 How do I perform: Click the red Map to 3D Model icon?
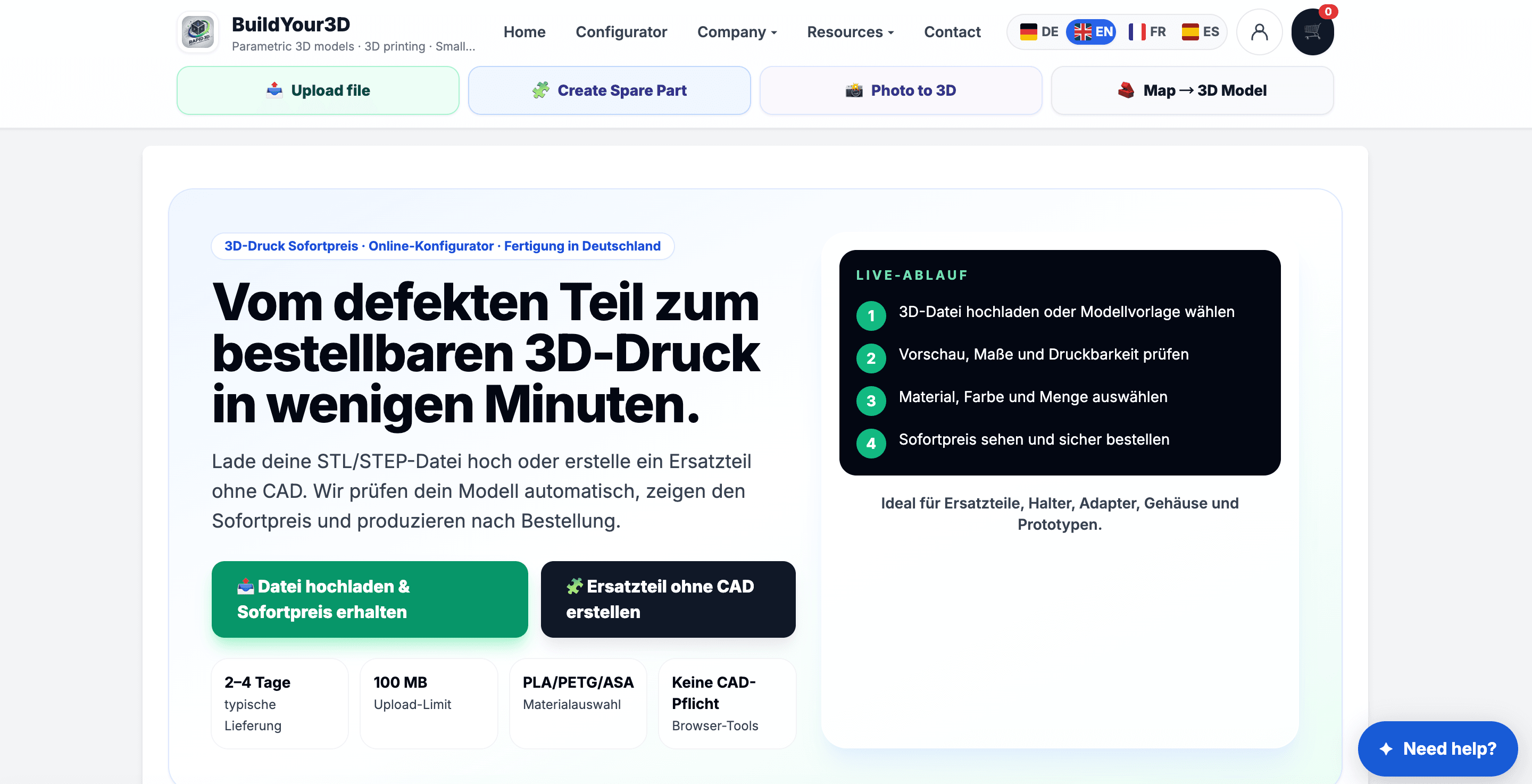click(x=1126, y=90)
